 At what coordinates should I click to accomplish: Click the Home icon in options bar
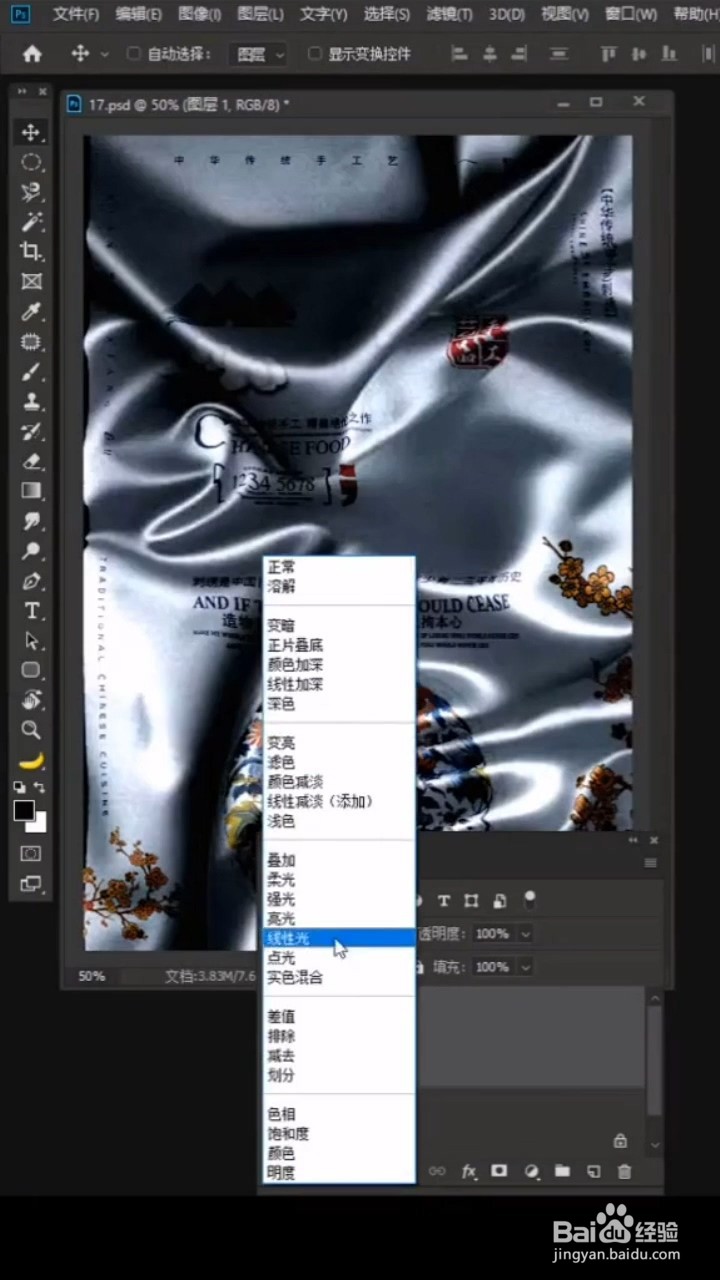(x=32, y=54)
